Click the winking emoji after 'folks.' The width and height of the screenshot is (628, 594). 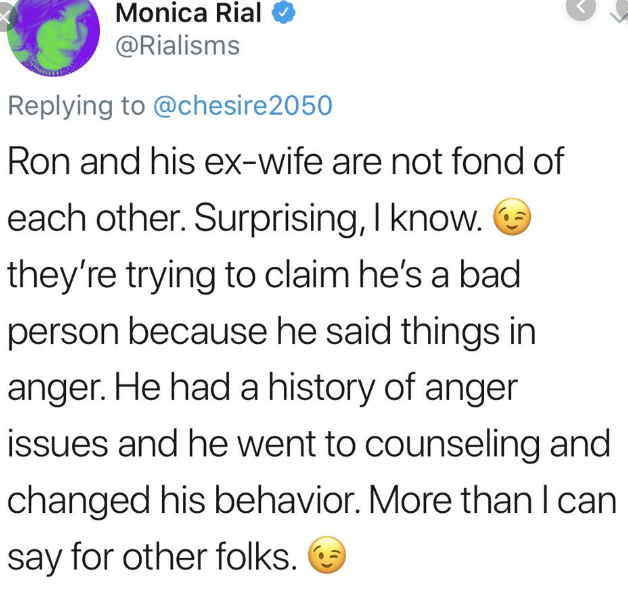(x=327, y=554)
